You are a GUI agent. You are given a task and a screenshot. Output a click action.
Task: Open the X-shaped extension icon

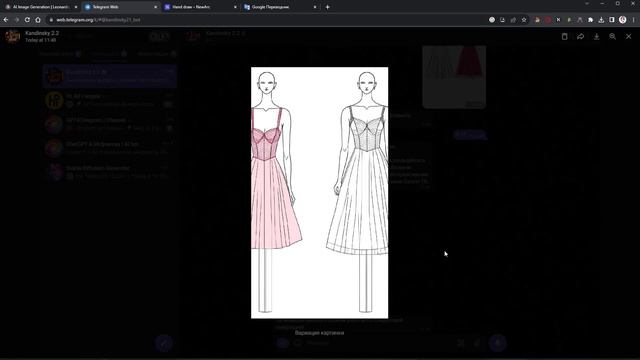[558, 20]
